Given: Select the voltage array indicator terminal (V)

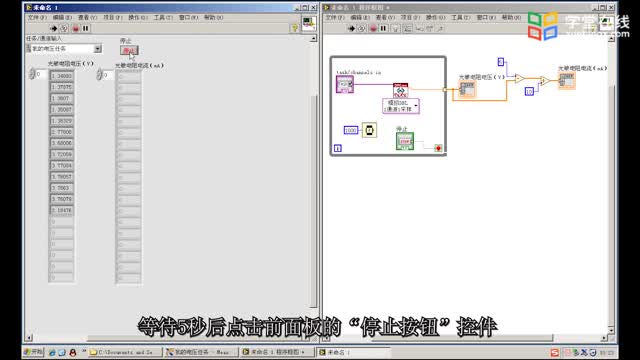Looking at the screenshot, I should coord(467,89).
